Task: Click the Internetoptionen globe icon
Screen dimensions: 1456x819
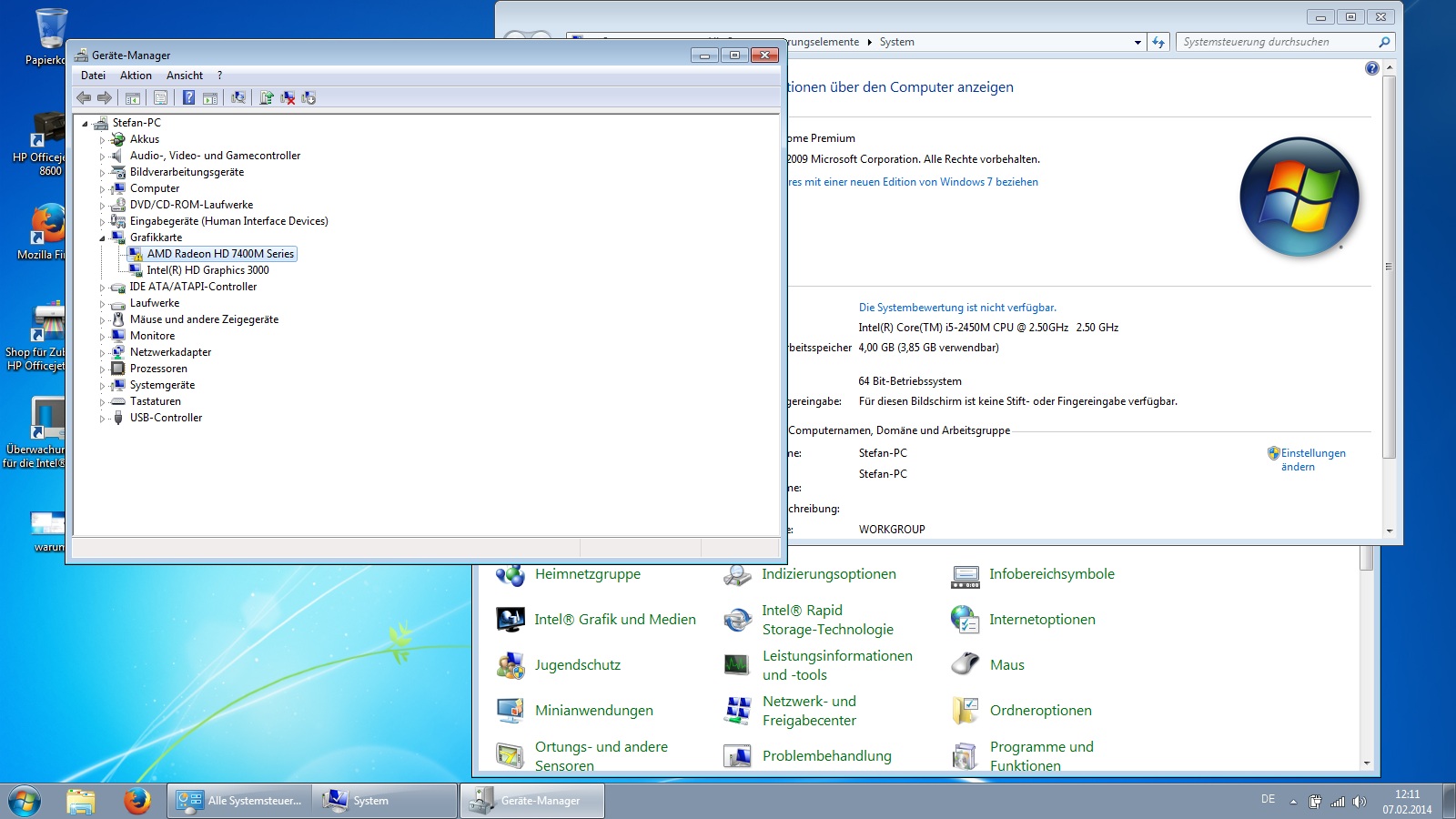Action: pyautogui.click(x=966, y=620)
